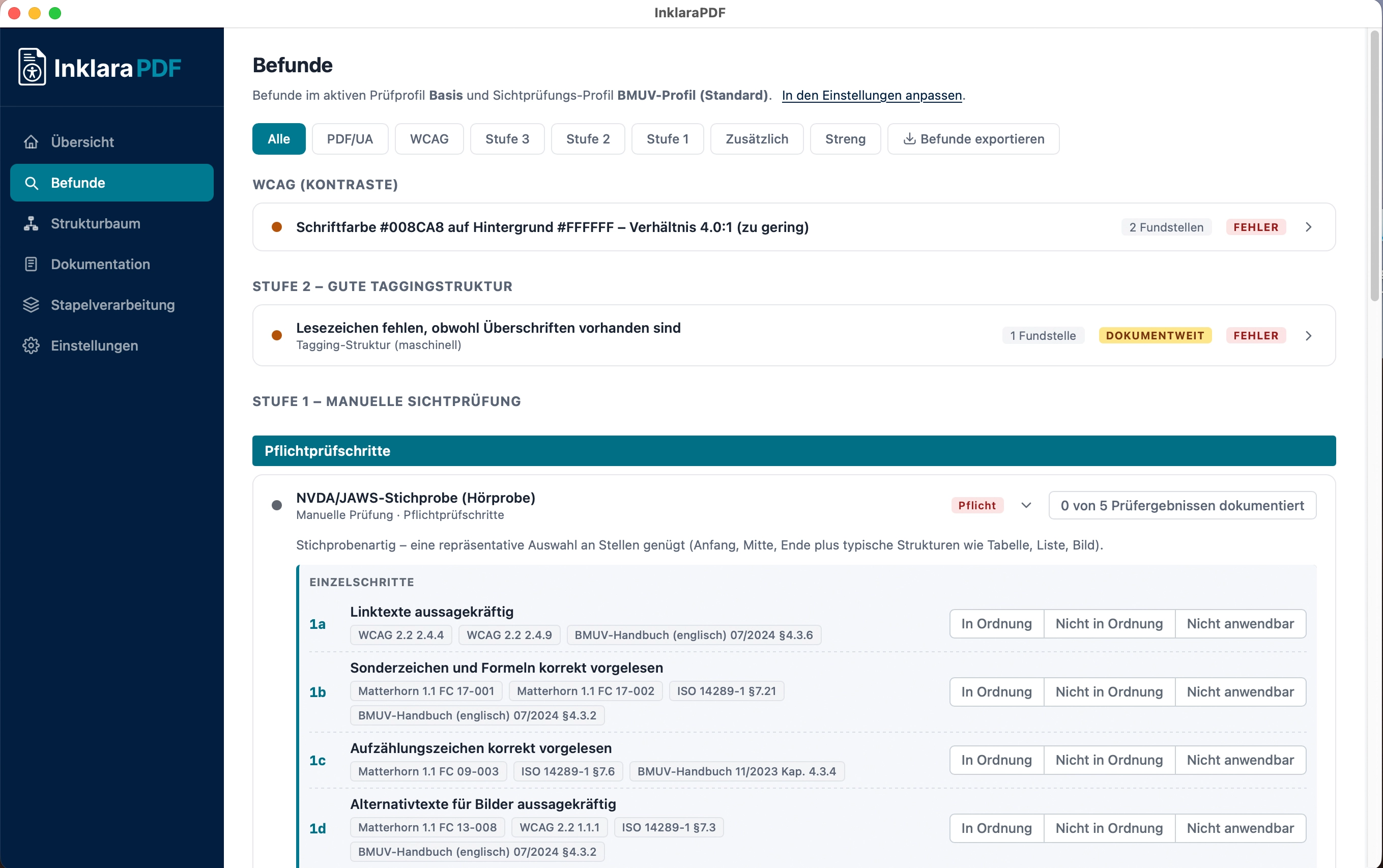The height and width of the screenshot is (868, 1383).
Task: Click Matterhorn 1.1 FC 13-008 tag
Action: (x=427, y=827)
